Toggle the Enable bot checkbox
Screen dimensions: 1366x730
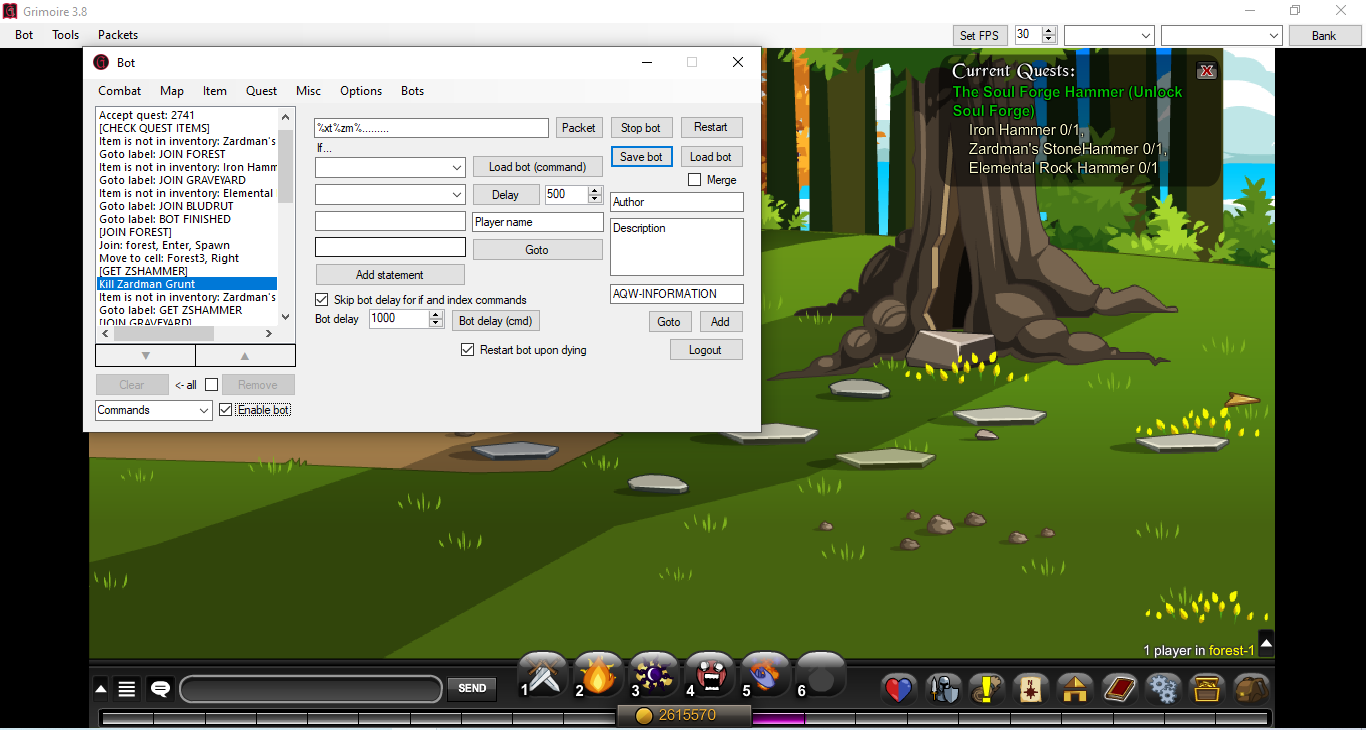coord(225,410)
